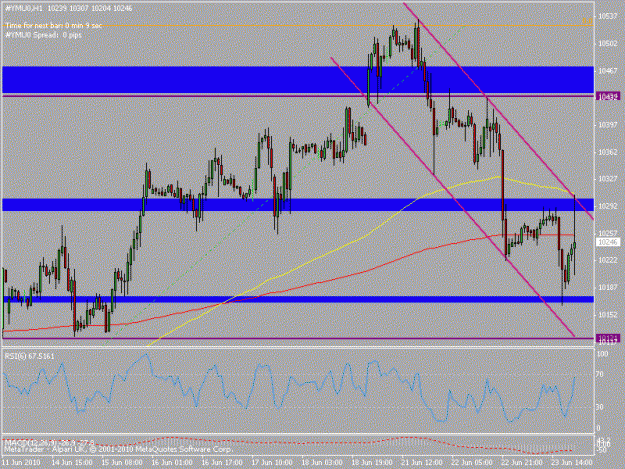Click the 21 Jun 12:00 time label
625x469 pixels.
pyautogui.click(x=422, y=462)
